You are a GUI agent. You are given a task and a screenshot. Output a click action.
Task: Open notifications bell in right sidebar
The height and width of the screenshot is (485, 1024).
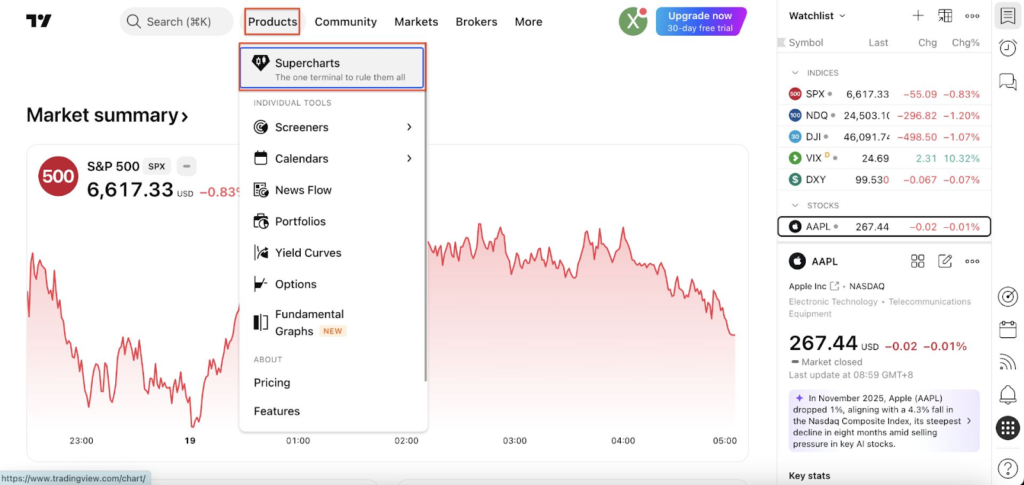1008,394
